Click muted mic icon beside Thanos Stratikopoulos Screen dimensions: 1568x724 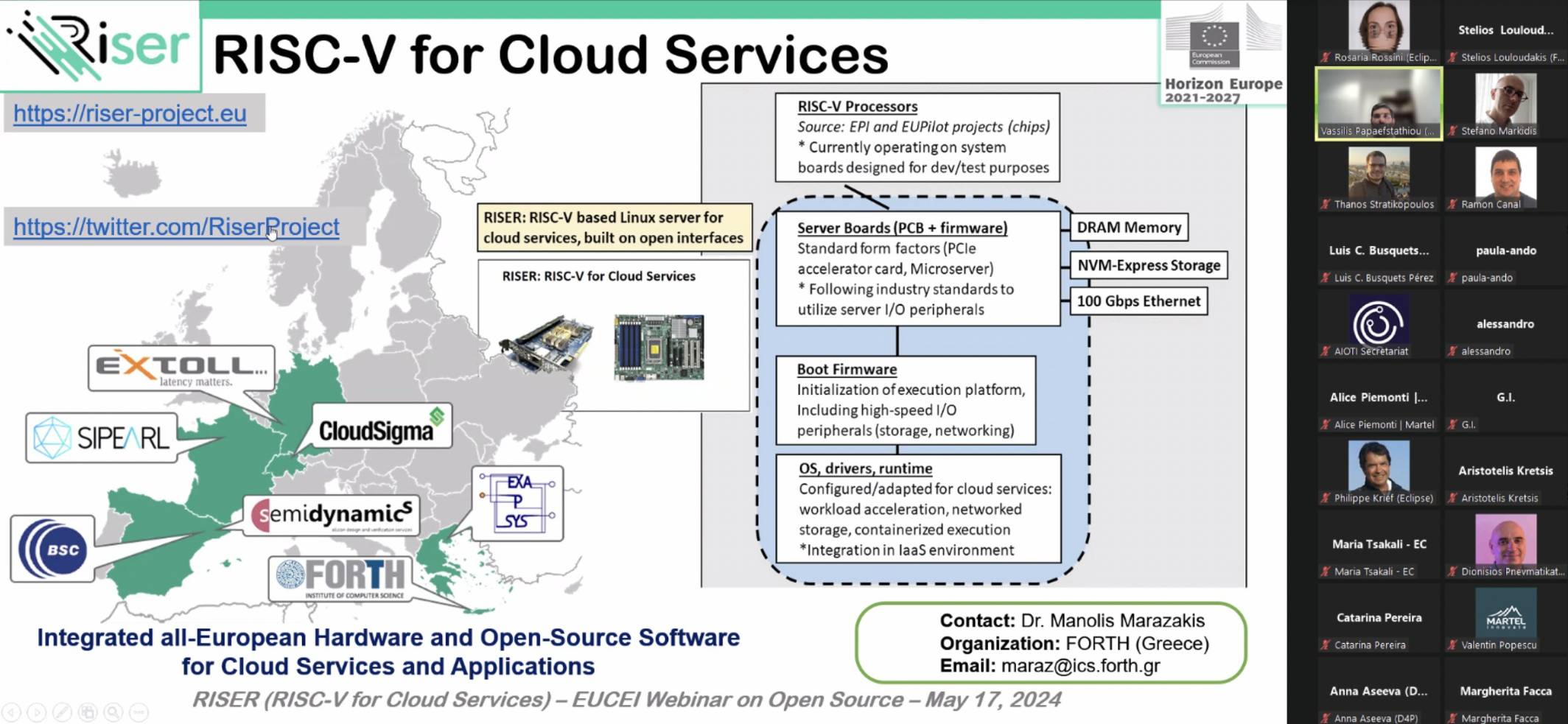click(1326, 205)
